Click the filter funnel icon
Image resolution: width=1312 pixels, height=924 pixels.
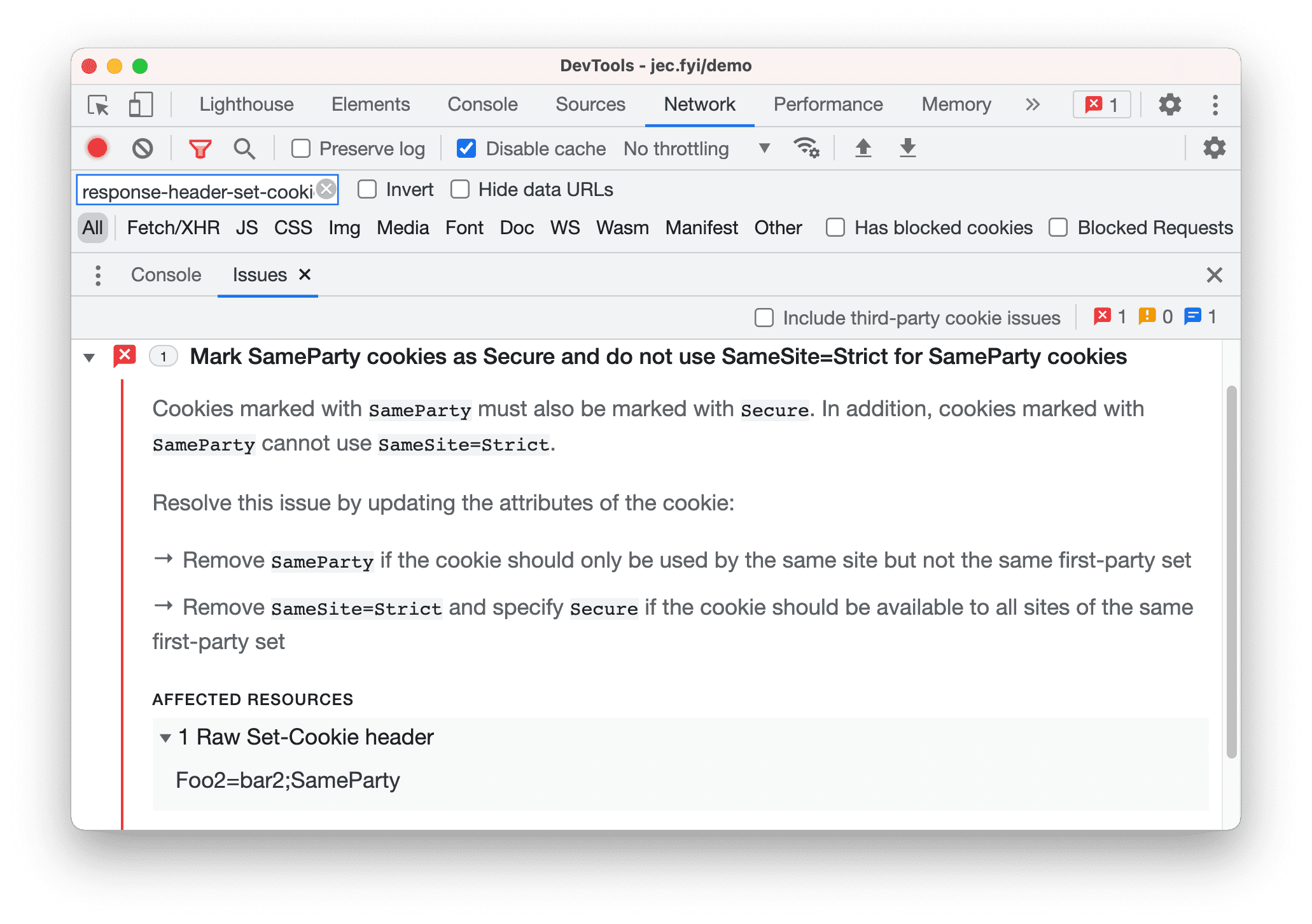[200, 149]
